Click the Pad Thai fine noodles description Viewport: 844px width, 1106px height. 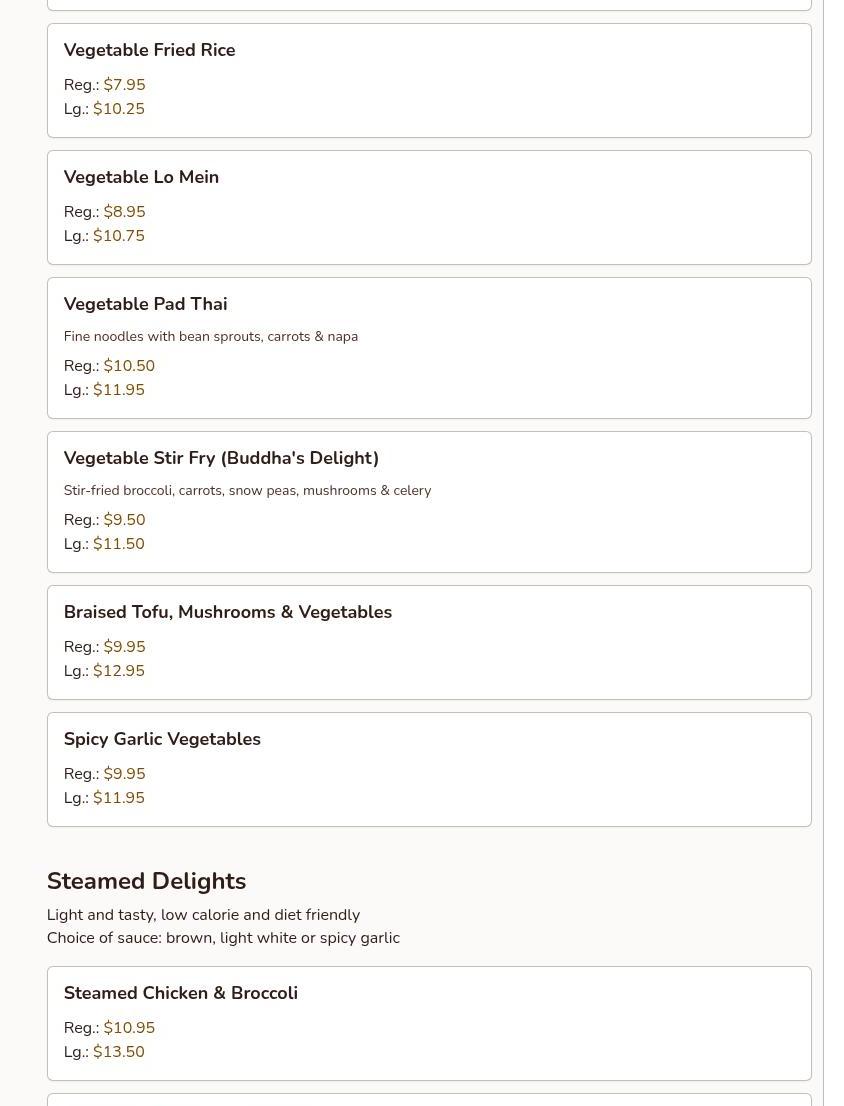click(x=210, y=337)
